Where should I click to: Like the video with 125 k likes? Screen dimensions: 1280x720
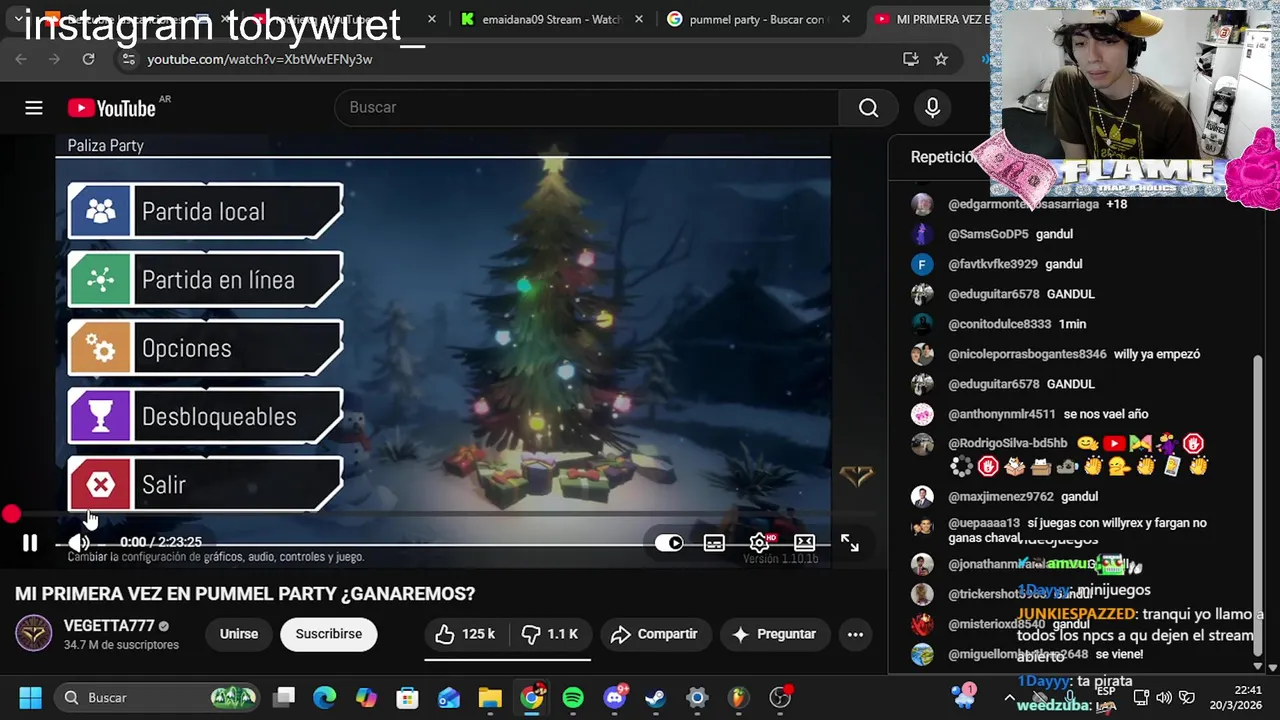[465, 634]
